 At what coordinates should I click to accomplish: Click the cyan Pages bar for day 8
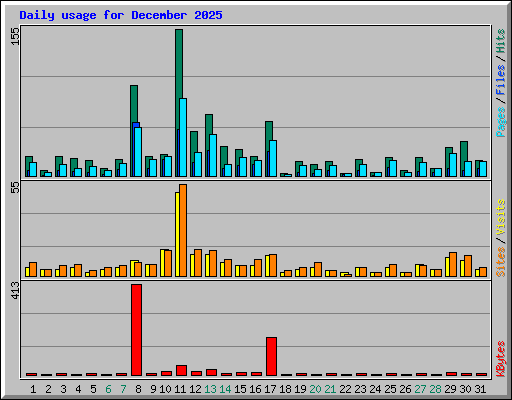pyautogui.click(x=138, y=152)
